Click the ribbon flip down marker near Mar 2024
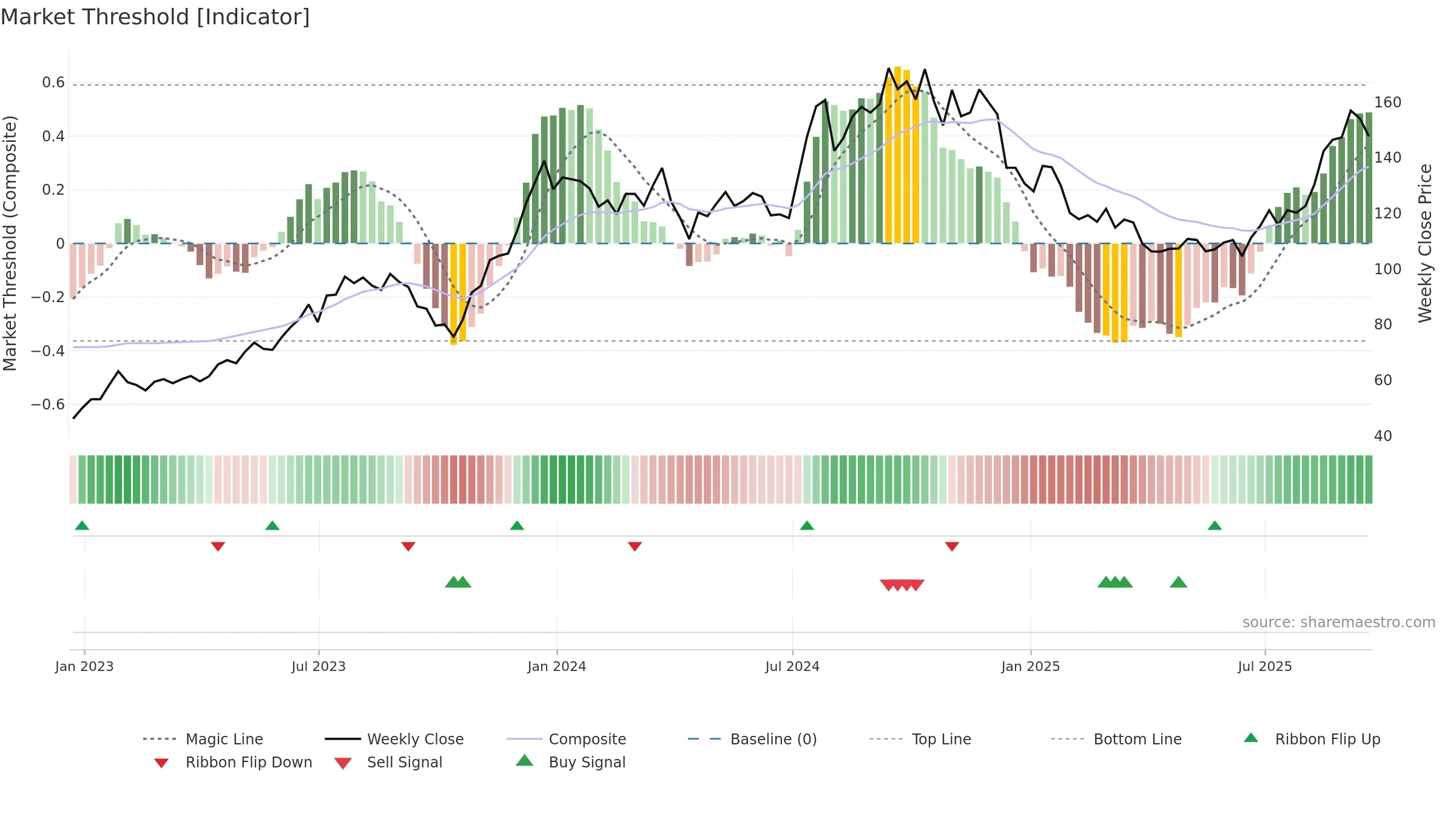 [635, 547]
